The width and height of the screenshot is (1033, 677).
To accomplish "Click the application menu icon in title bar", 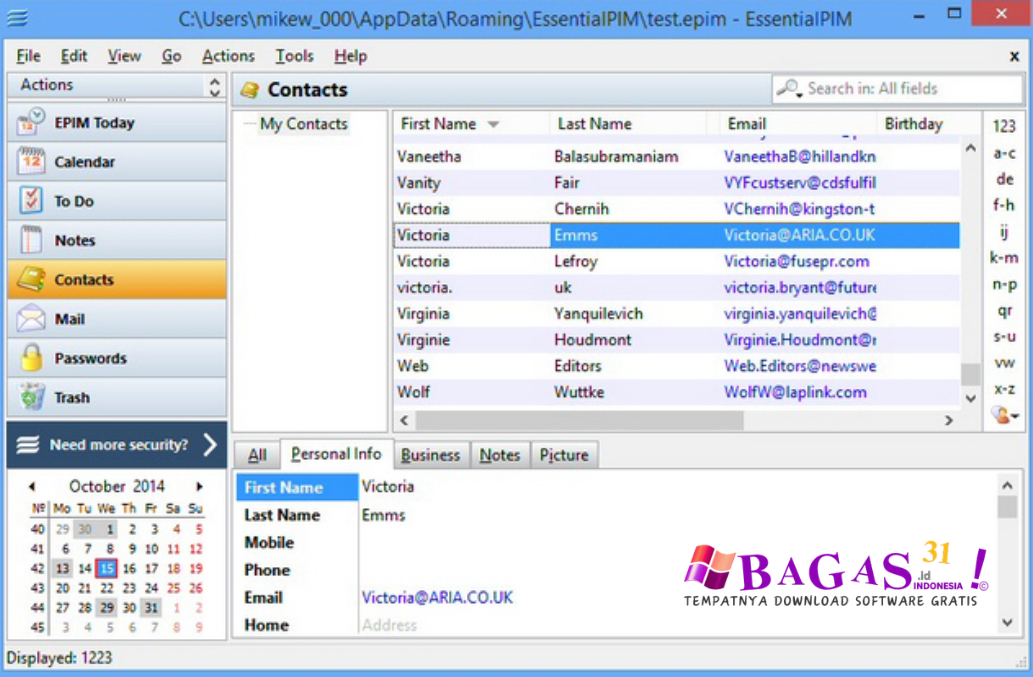I will [x=17, y=17].
